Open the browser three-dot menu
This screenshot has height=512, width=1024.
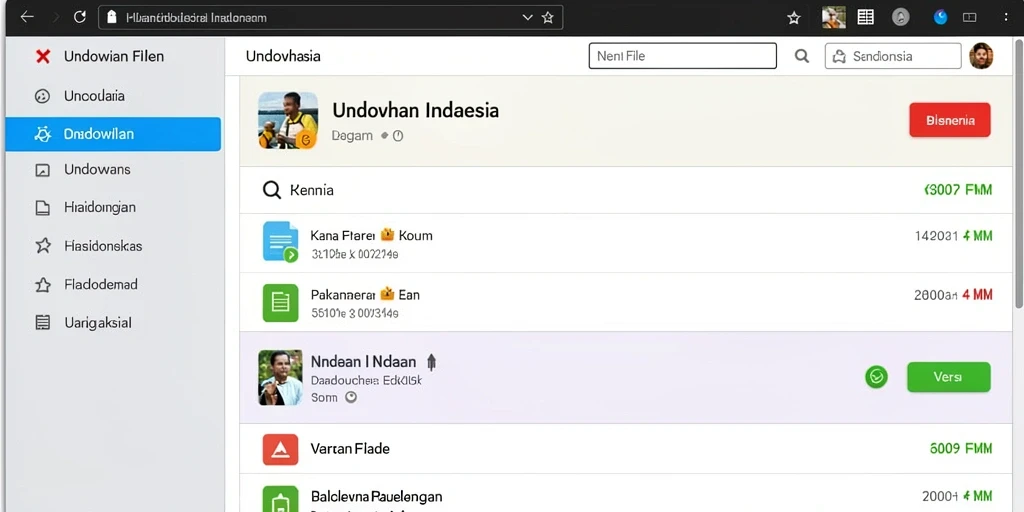(1006, 18)
